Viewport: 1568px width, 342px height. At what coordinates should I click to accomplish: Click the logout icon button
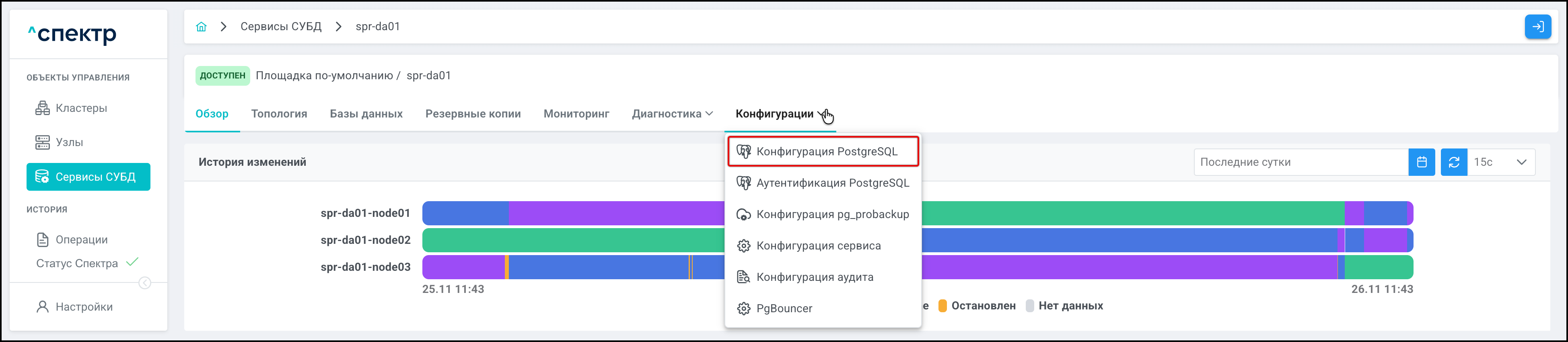[x=1537, y=27]
